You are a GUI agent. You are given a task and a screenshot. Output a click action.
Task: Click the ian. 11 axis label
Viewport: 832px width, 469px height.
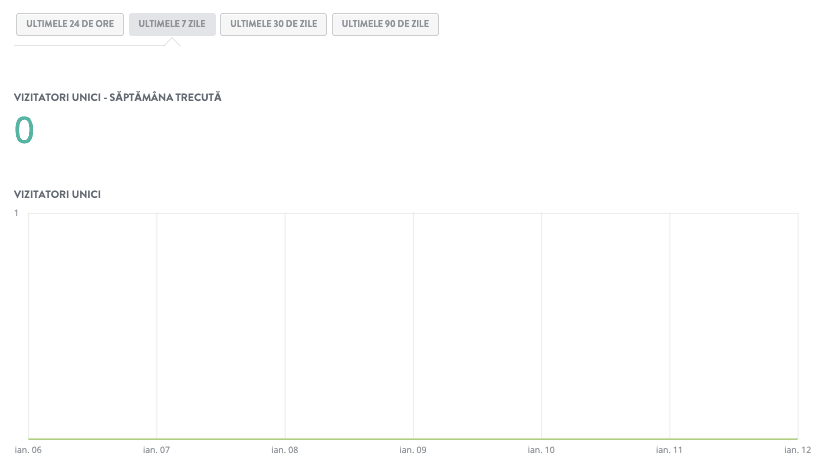pyautogui.click(x=669, y=450)
